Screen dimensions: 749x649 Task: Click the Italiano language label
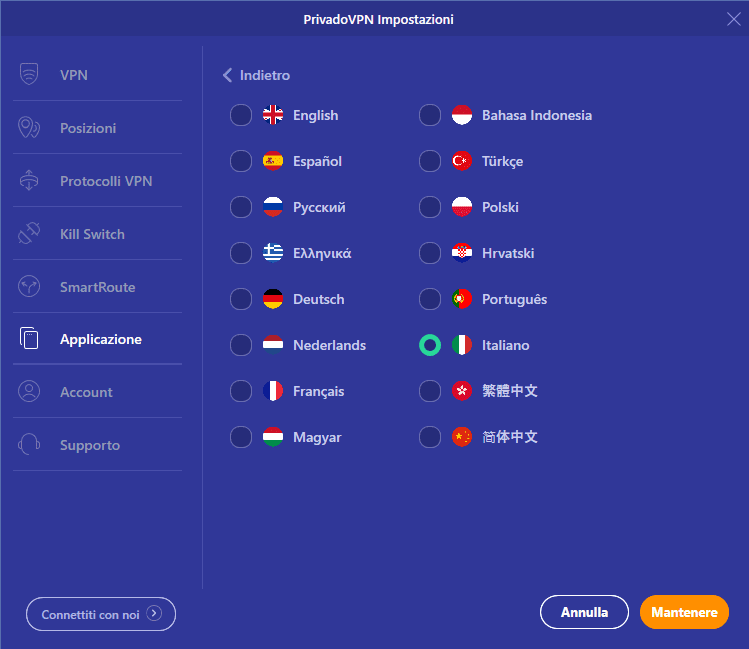[x=505, y=345]
